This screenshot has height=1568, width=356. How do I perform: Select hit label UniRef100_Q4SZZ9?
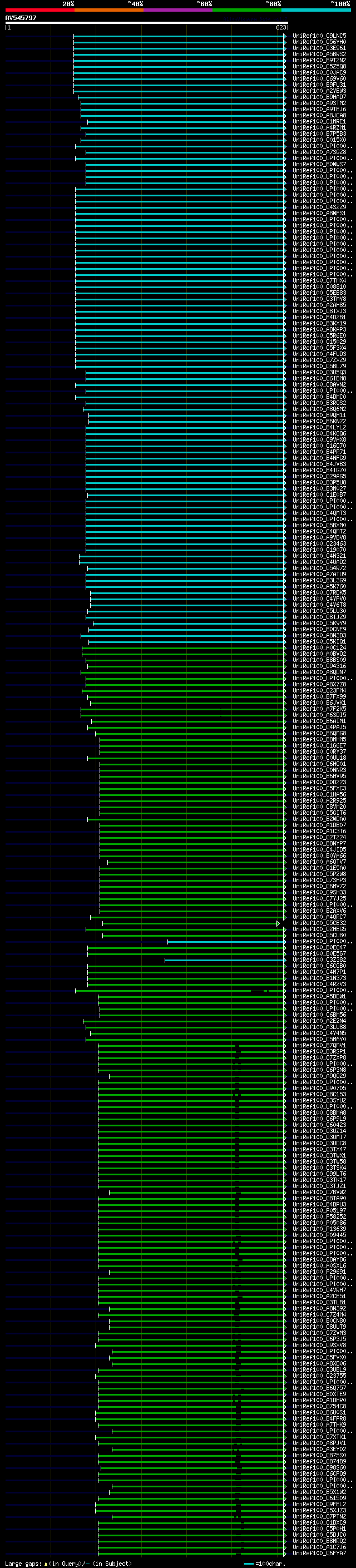click(319, 207)
